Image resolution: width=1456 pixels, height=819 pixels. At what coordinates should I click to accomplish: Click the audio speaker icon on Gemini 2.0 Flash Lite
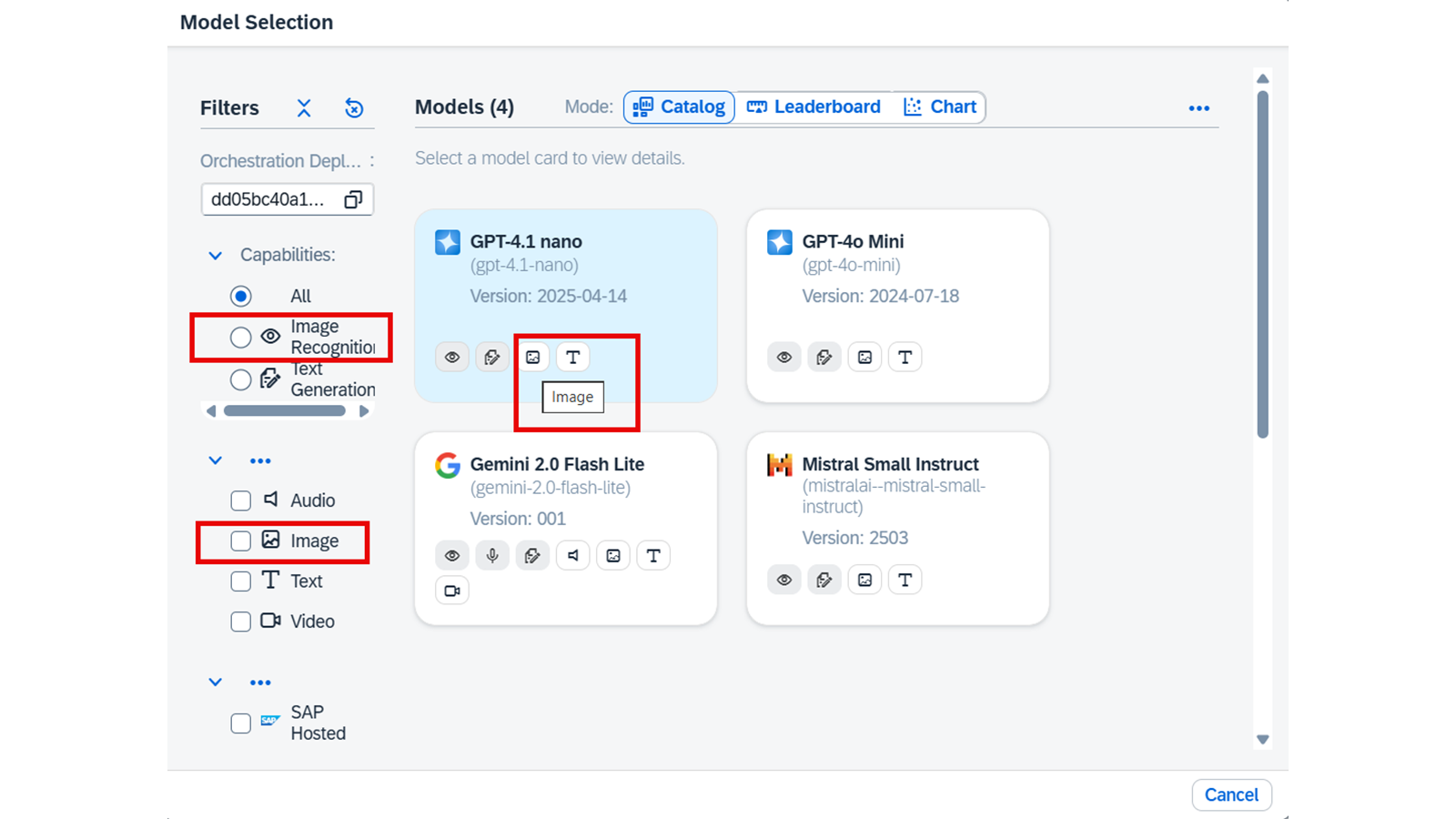(572, 555)
